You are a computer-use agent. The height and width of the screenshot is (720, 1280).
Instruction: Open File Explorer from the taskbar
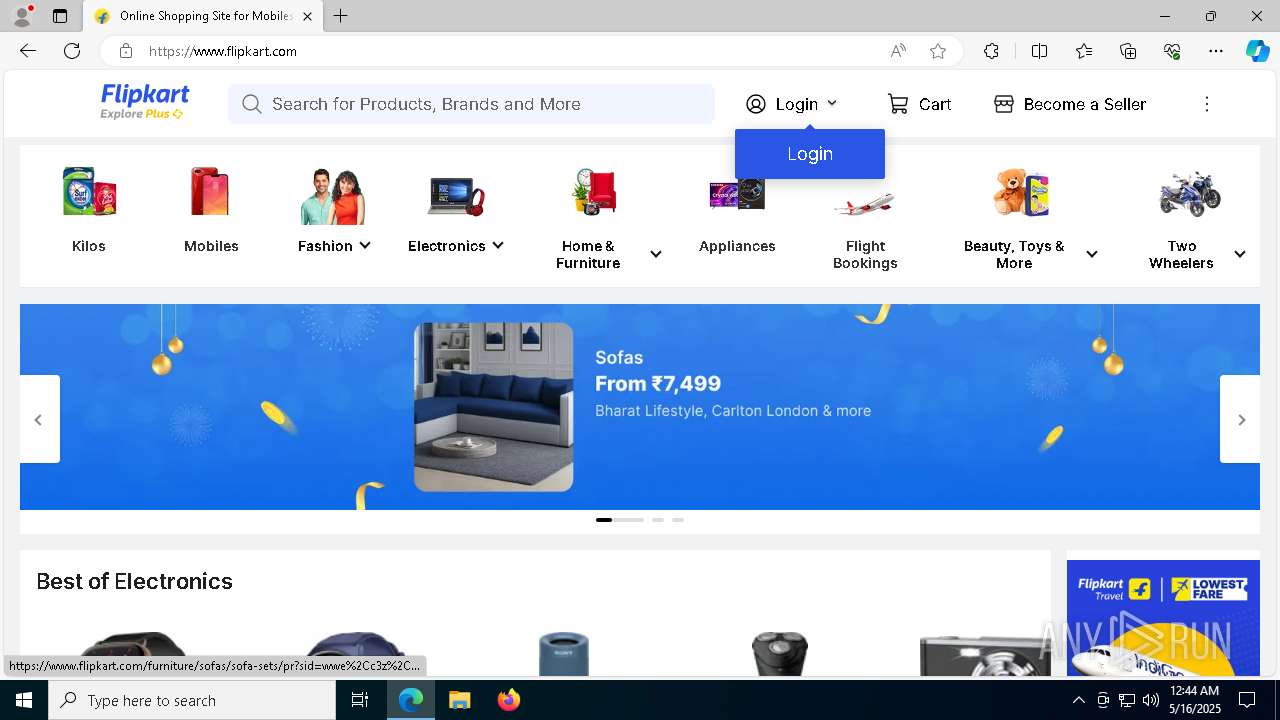[459, 700]
